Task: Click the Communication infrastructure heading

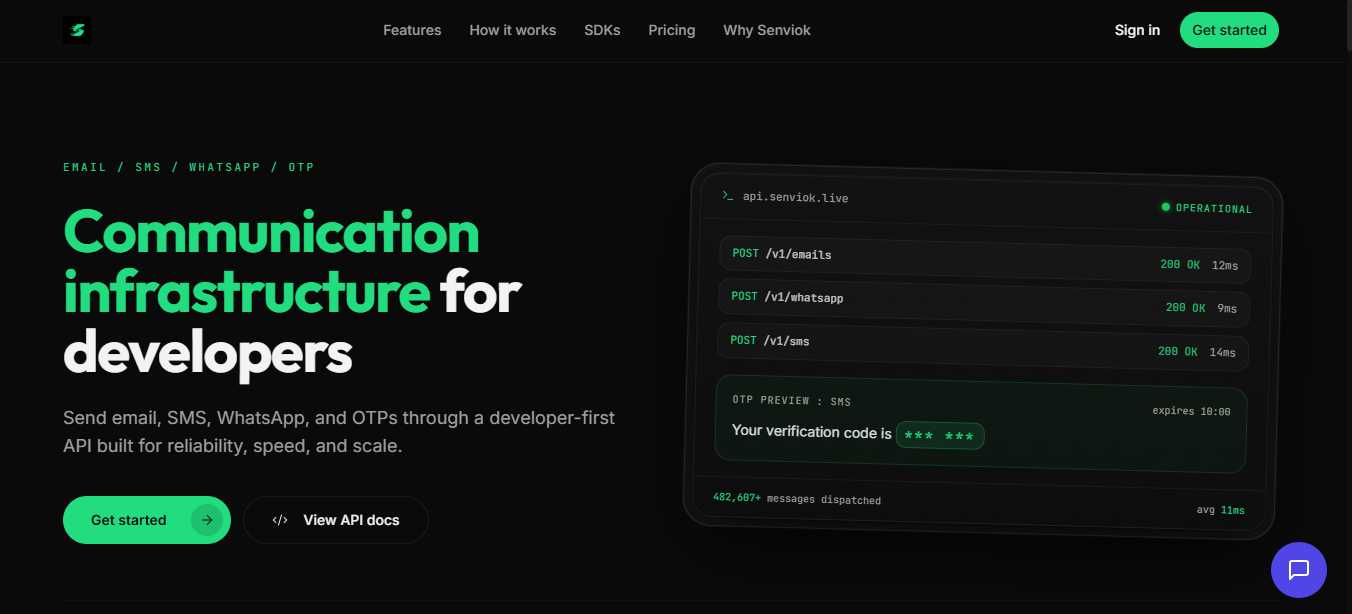Action: 292,292
